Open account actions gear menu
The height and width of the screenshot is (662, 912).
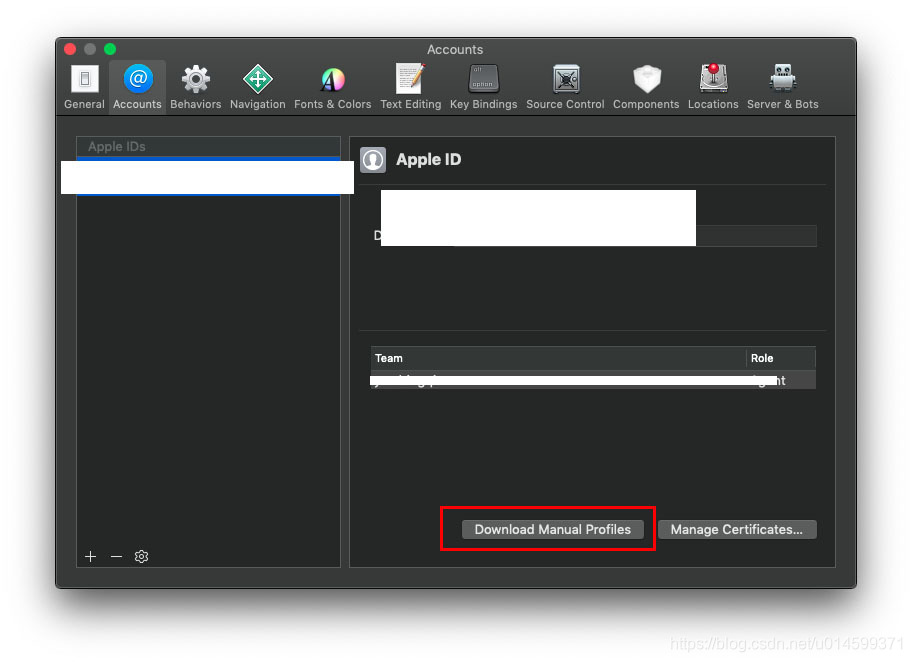pos(141,557)
